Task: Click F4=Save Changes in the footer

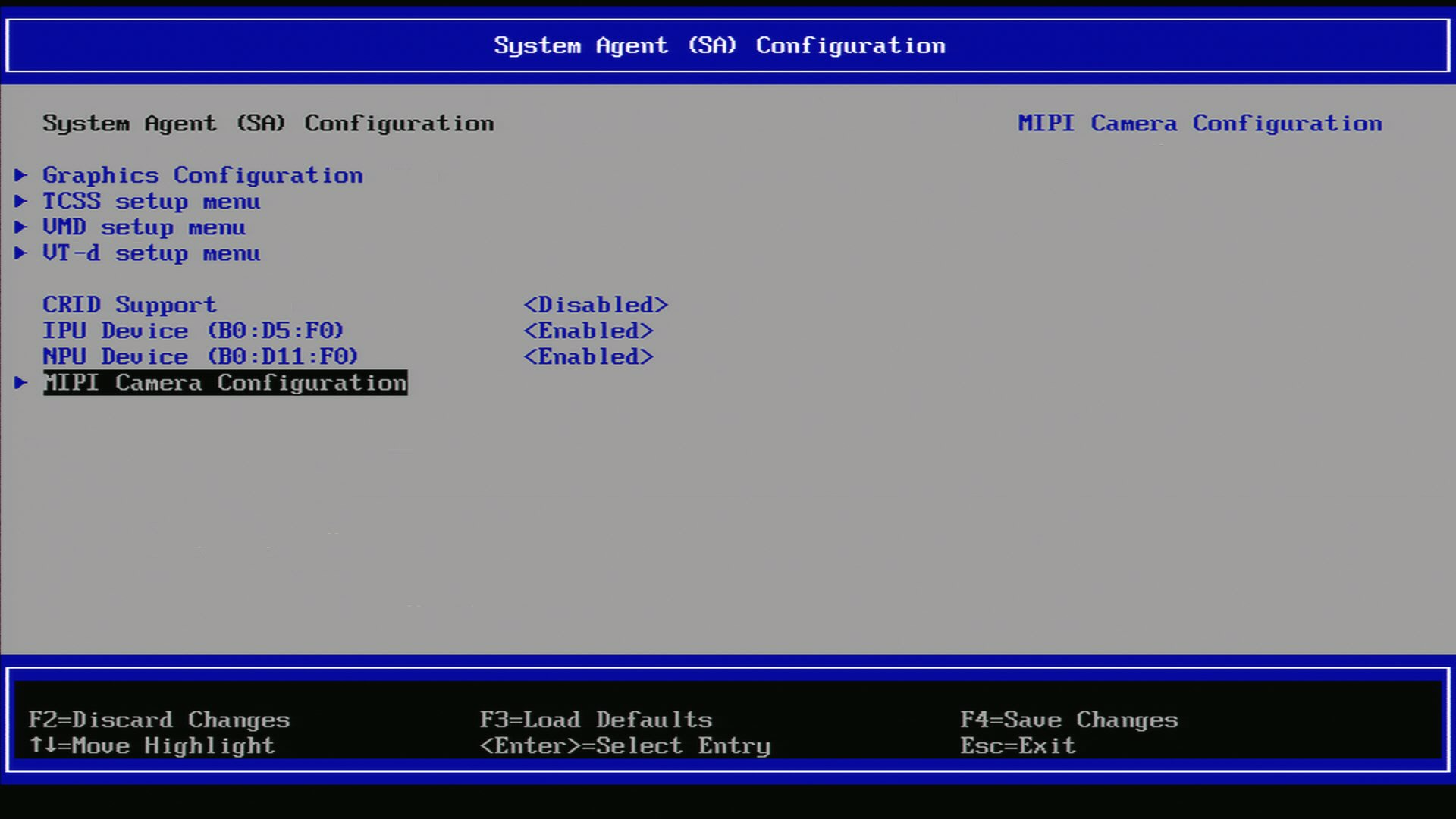Action: pos(1069,719)
